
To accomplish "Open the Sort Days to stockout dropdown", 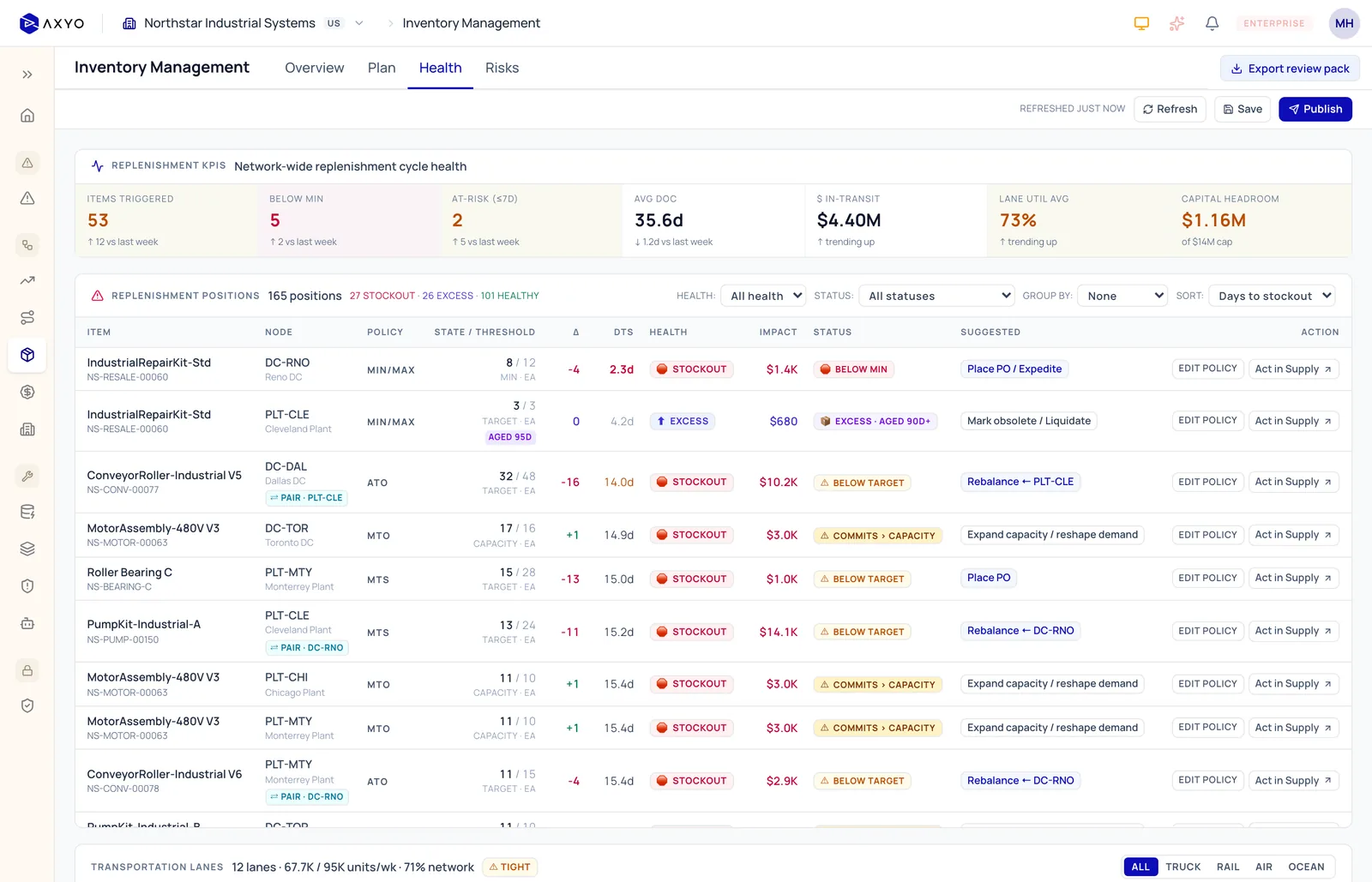I will click(x=1272, y=296).
